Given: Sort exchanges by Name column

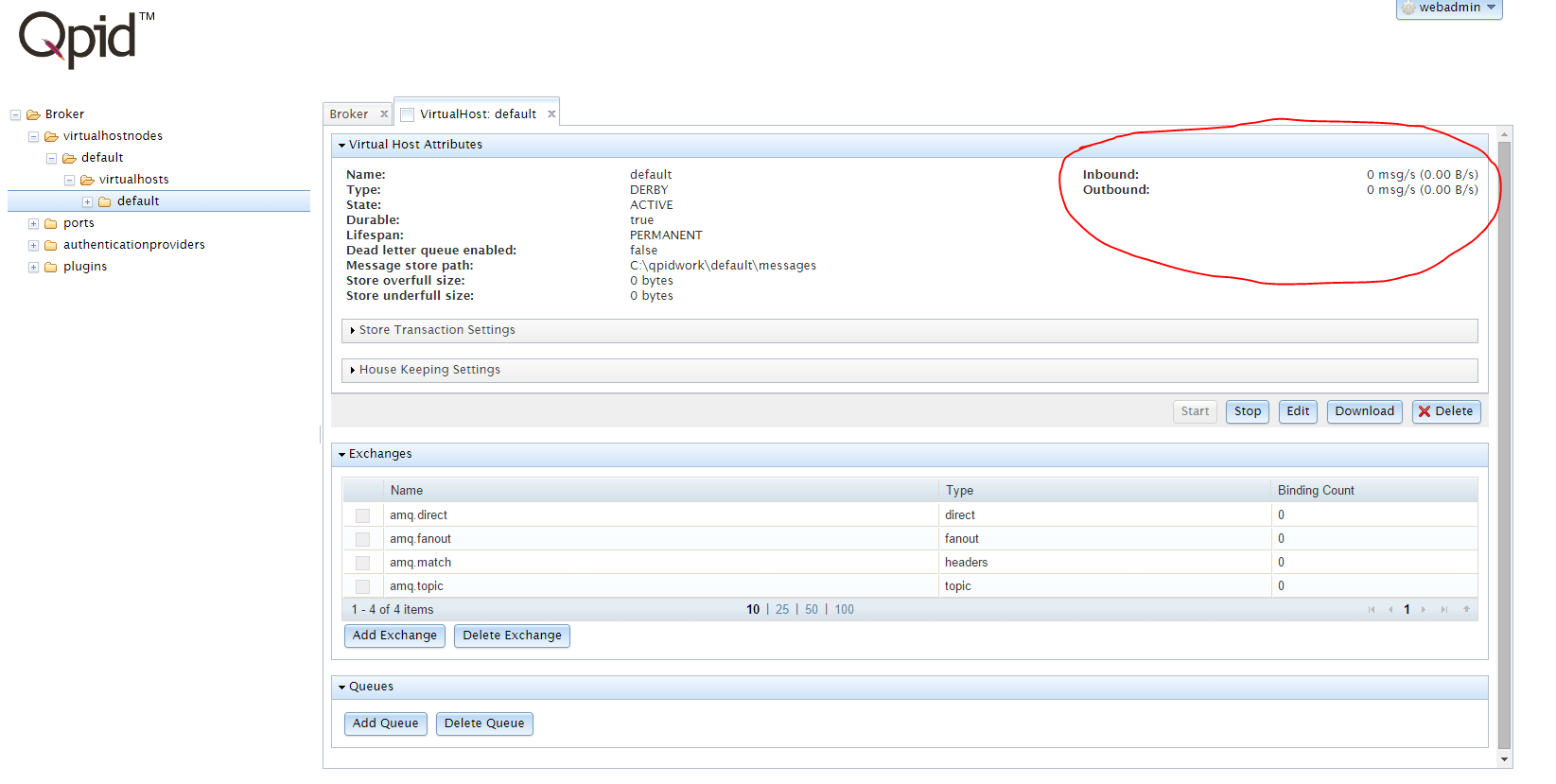Looking at the screenshot, I should pyautogui.click(x=660, y=490).
